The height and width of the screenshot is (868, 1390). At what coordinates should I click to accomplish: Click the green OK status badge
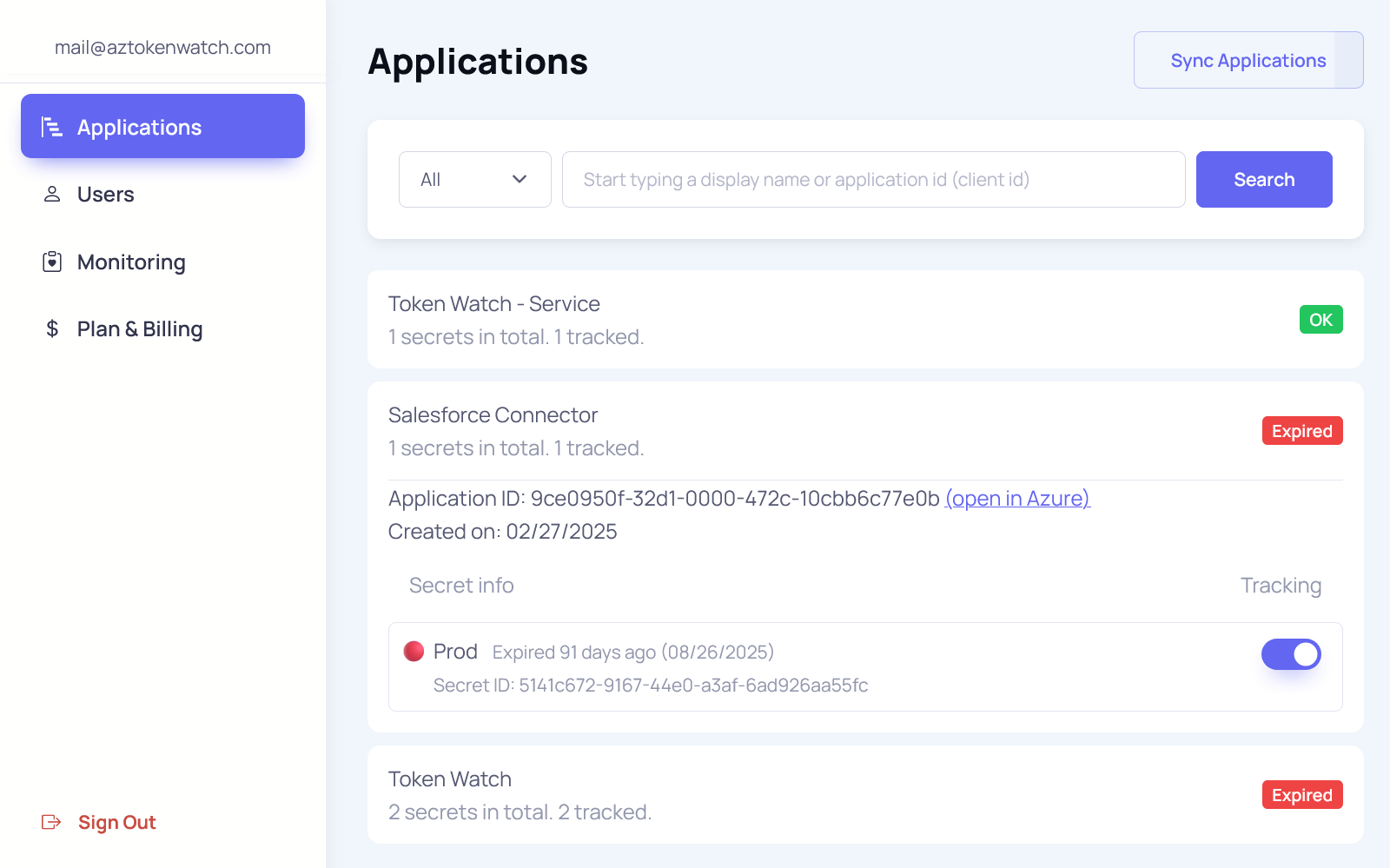[x=1320, y=320]
